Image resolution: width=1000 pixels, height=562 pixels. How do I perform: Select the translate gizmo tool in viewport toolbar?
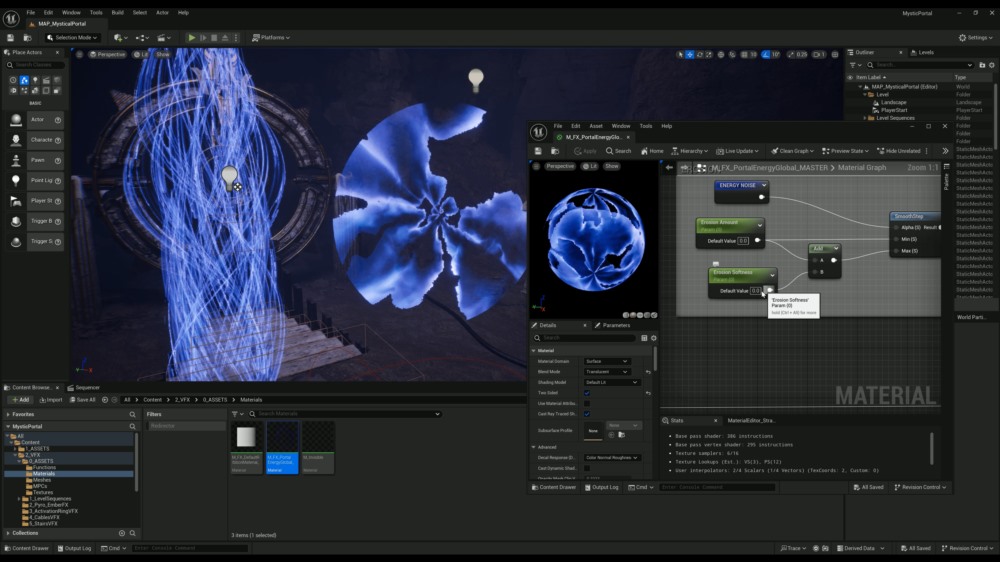(x=689, y=55)
